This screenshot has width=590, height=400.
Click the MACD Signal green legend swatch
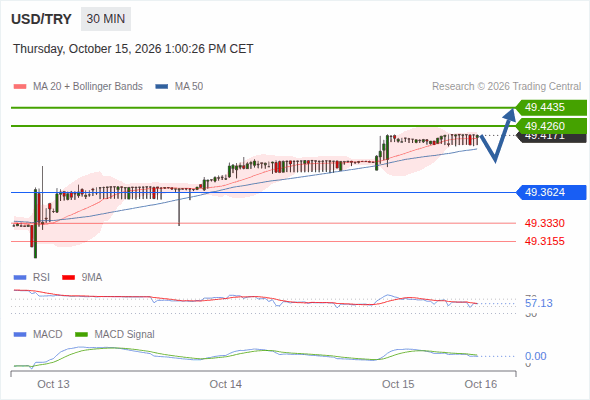(82, 335)
